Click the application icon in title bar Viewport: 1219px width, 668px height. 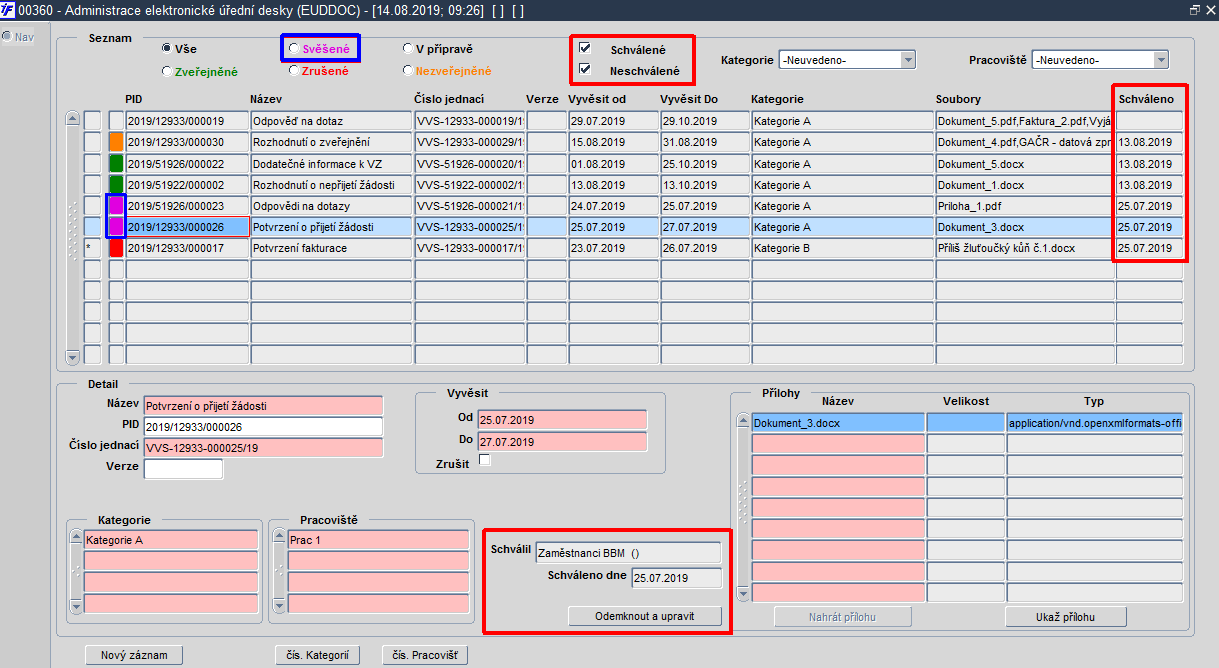[x=8, y=9]
